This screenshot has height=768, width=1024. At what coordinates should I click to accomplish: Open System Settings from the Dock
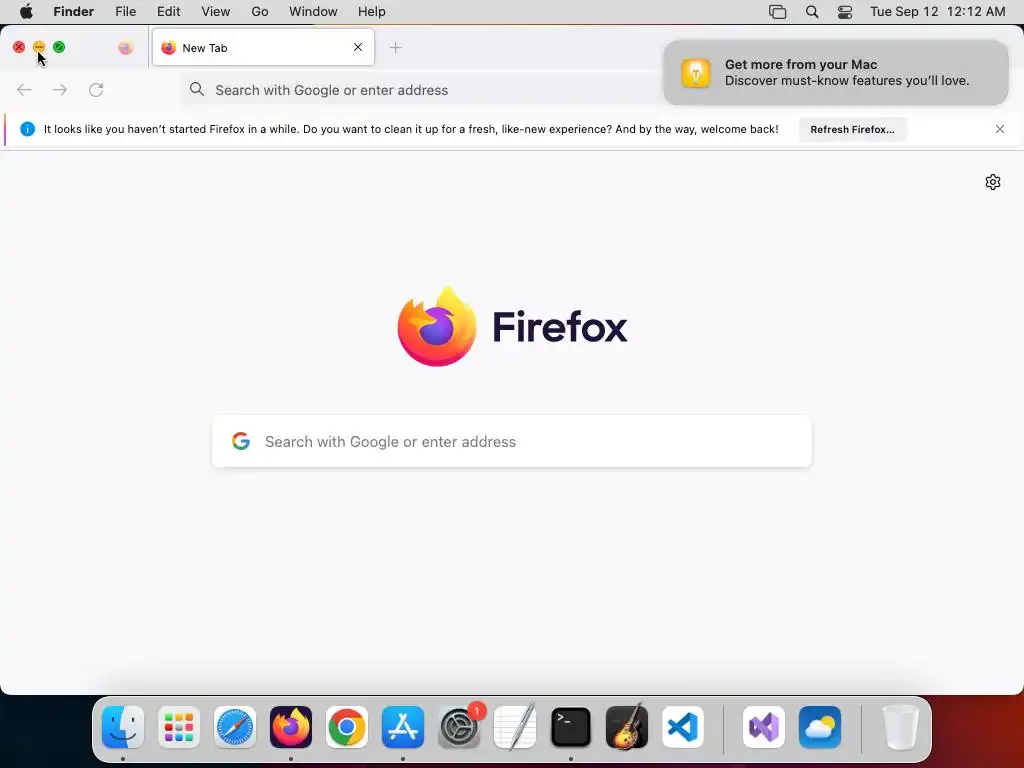(x=459, y=727)
